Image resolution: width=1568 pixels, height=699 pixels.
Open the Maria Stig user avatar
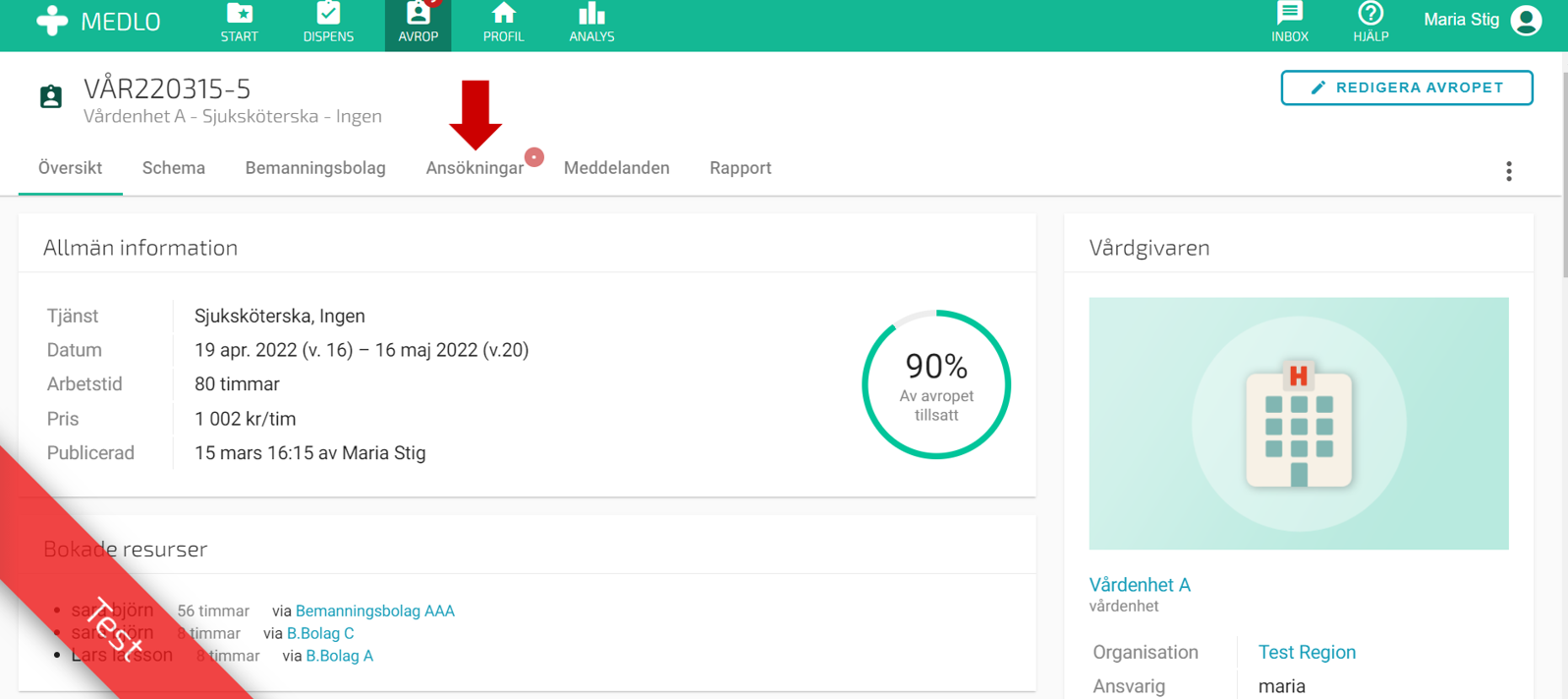(1526, 20)
